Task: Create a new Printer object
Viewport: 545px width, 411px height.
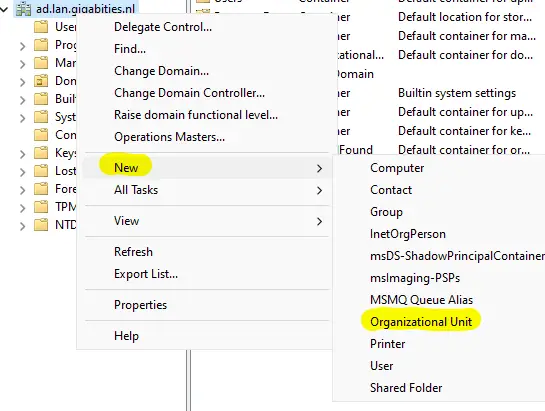Action: [388, 344]
